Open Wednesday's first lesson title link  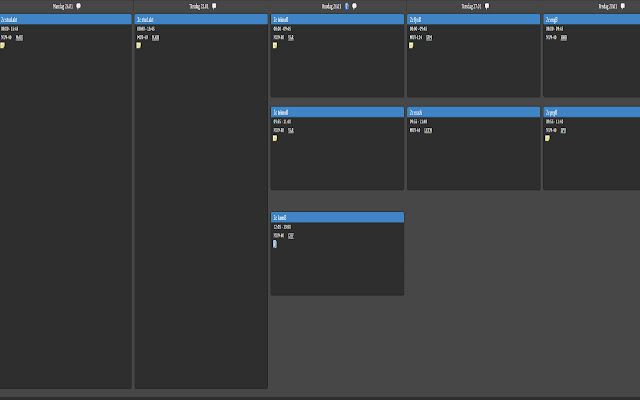[x=281, y=20]
